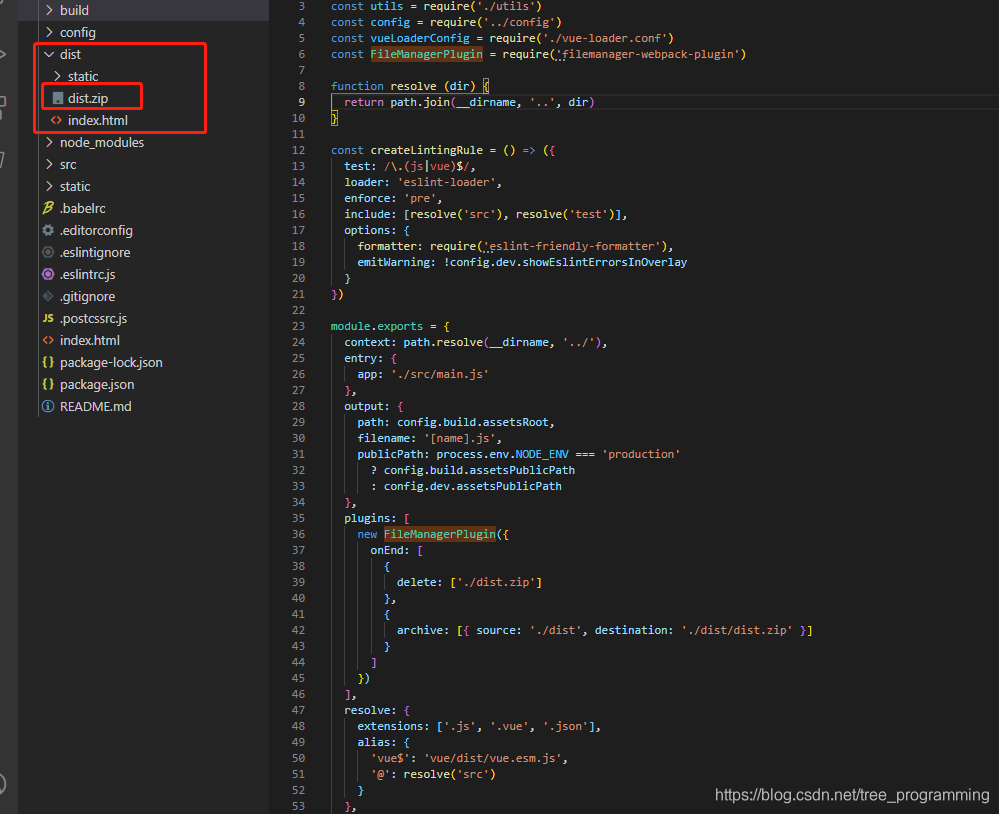This screenshot has width=999, height=814.
Task: Open the root index.html file
Action: (x=90, y=340)
